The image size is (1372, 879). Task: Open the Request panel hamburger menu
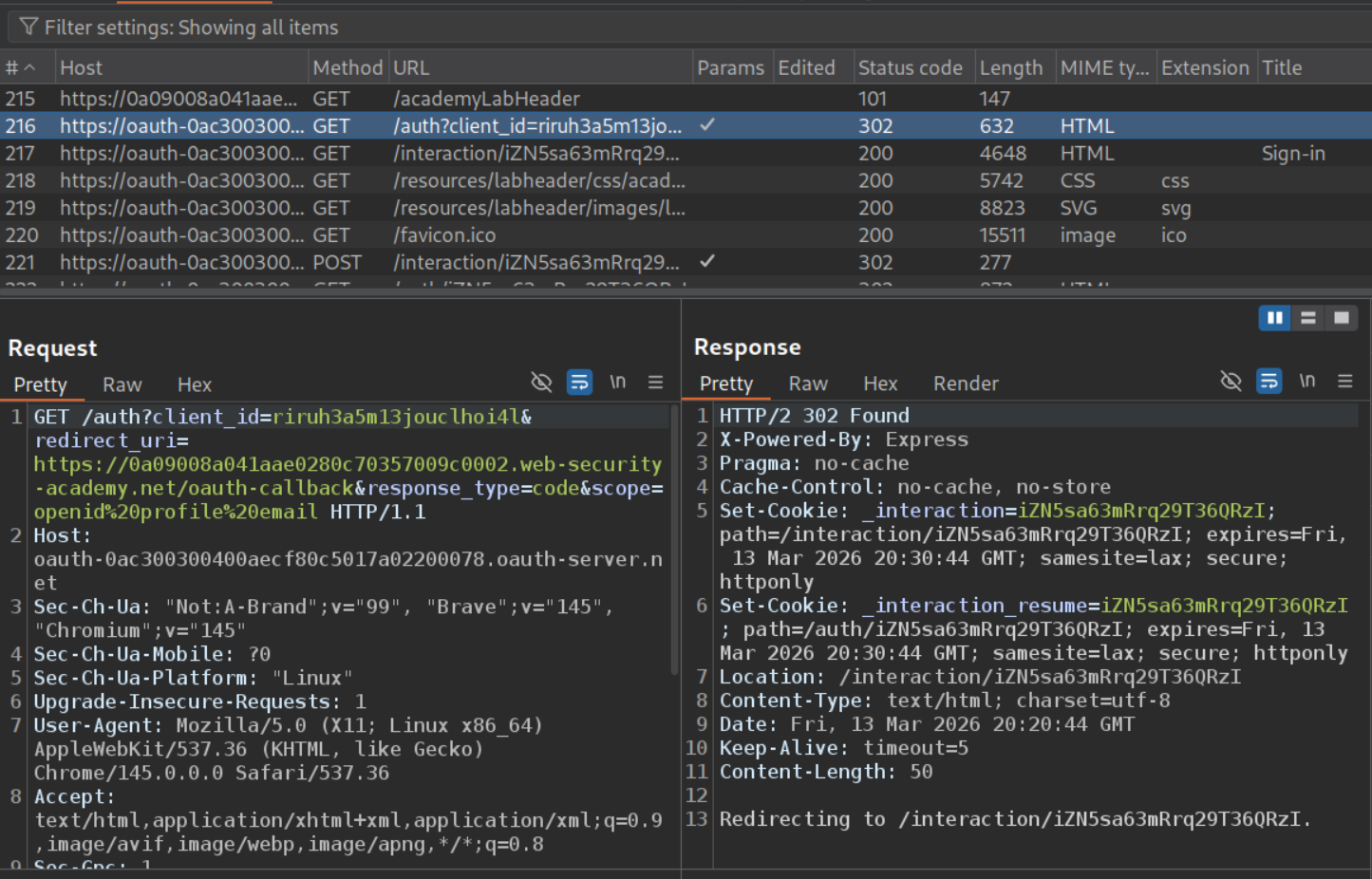655,382
